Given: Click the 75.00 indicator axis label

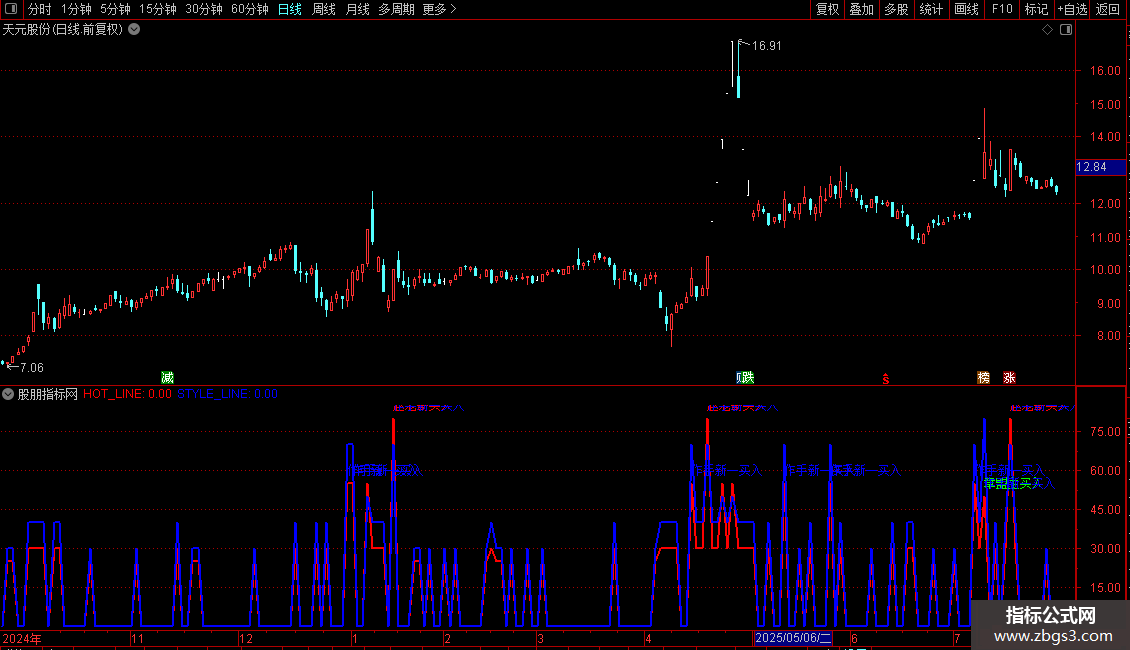Looking at the screenshot, I should (x=1105, y=432).
